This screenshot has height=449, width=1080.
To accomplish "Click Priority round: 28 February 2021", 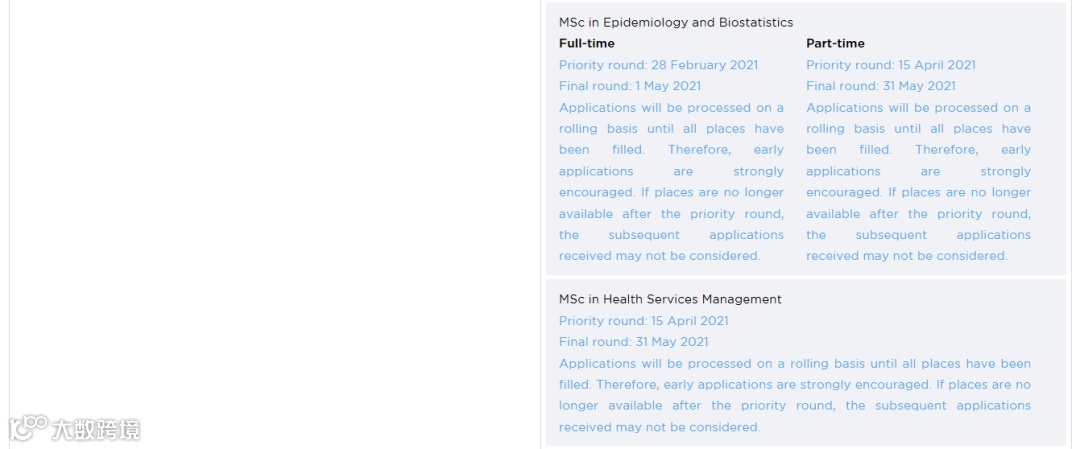I will point(658,65).
